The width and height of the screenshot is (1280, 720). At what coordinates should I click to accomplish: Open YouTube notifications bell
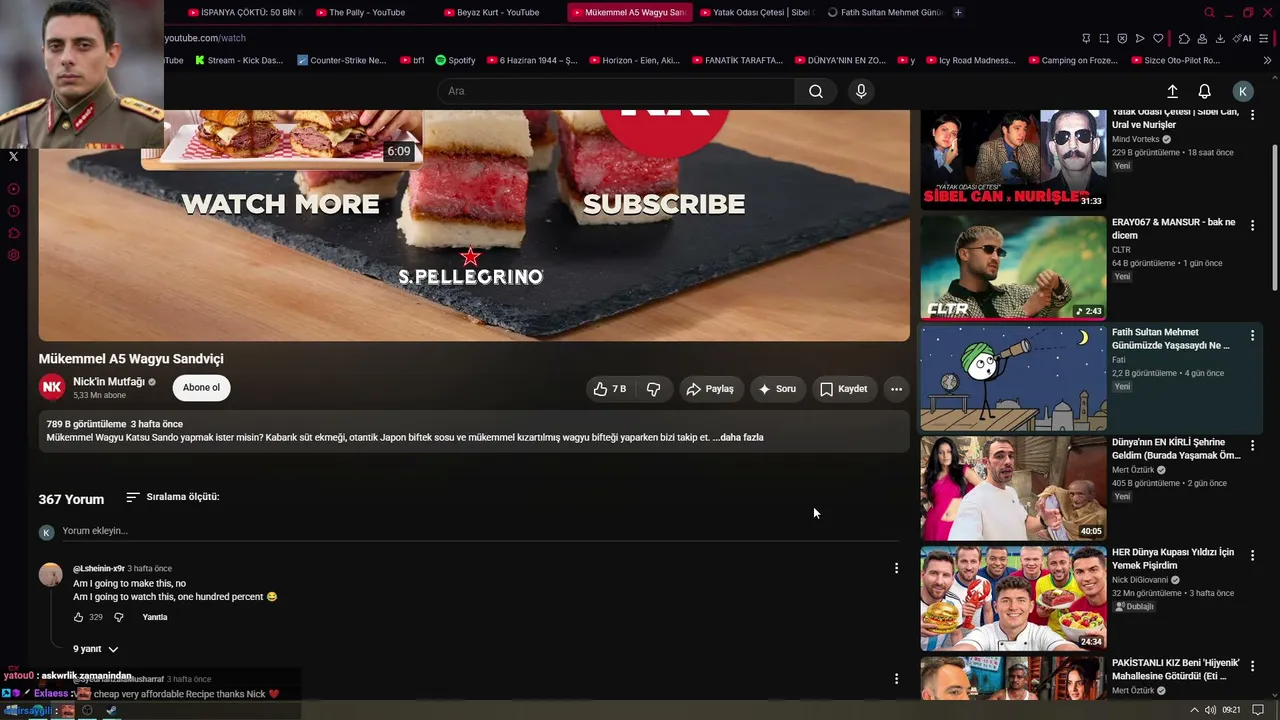(x=1205, y=91)
